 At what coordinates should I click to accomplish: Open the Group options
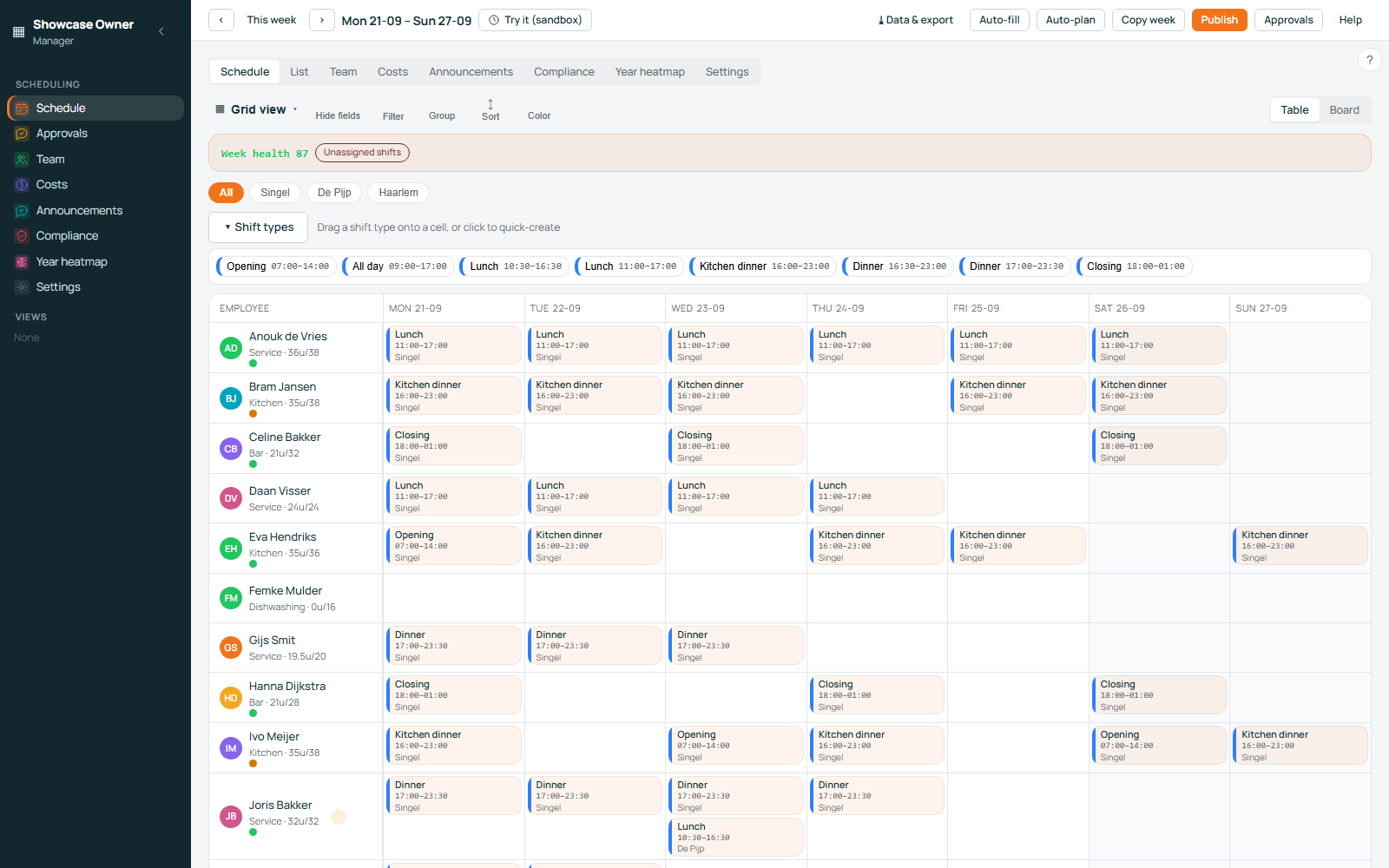[x=442, y=116]
